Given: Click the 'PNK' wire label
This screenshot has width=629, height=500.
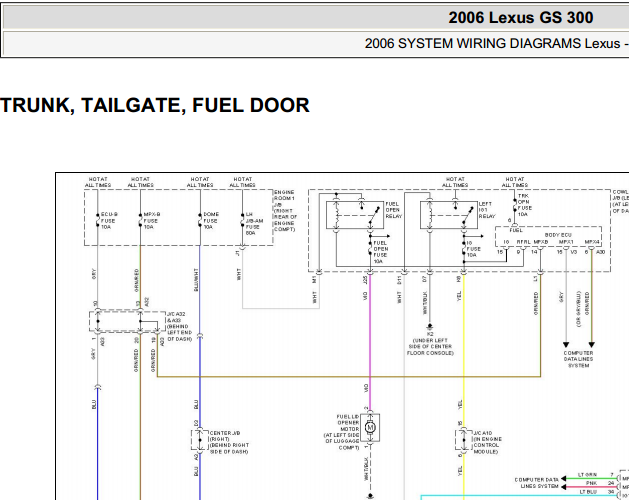Looking at the screenshot, I should (591, 483).
